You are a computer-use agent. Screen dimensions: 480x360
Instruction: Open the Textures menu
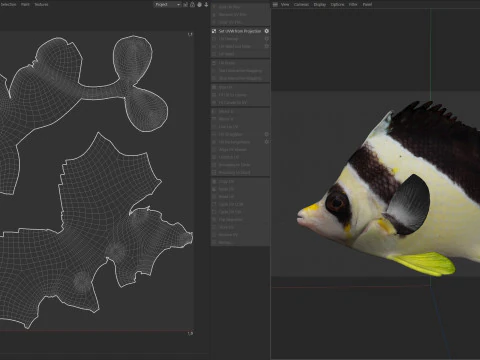click(x=41, y=4)
